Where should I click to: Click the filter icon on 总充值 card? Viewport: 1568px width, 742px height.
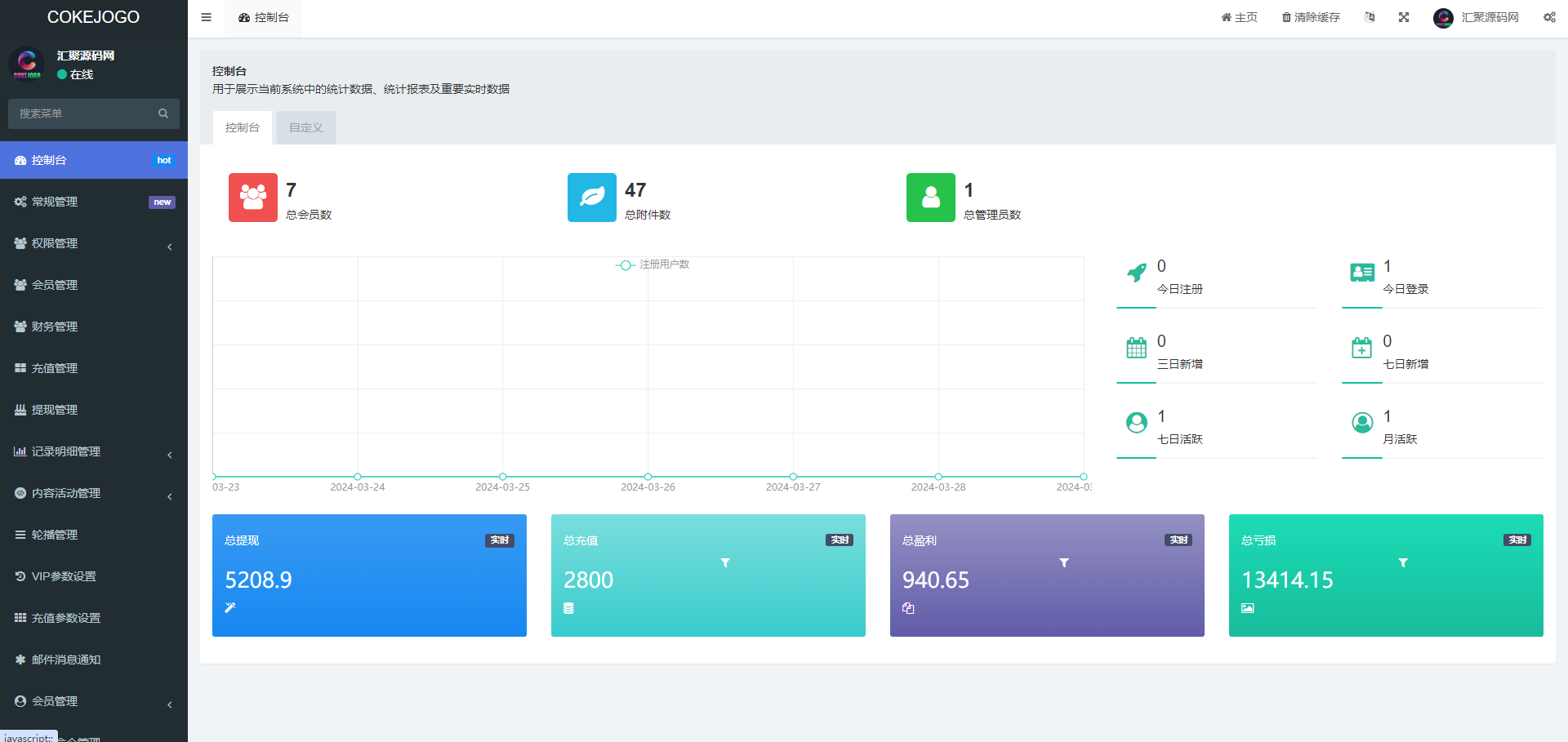tap(725, 562)
